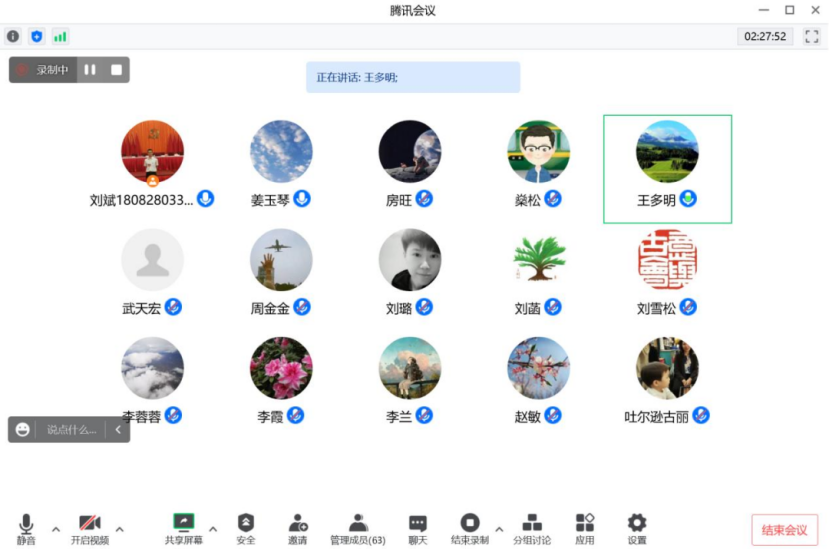
Task: Expand share screen options arrow
Action: click(x=213, y=529)
